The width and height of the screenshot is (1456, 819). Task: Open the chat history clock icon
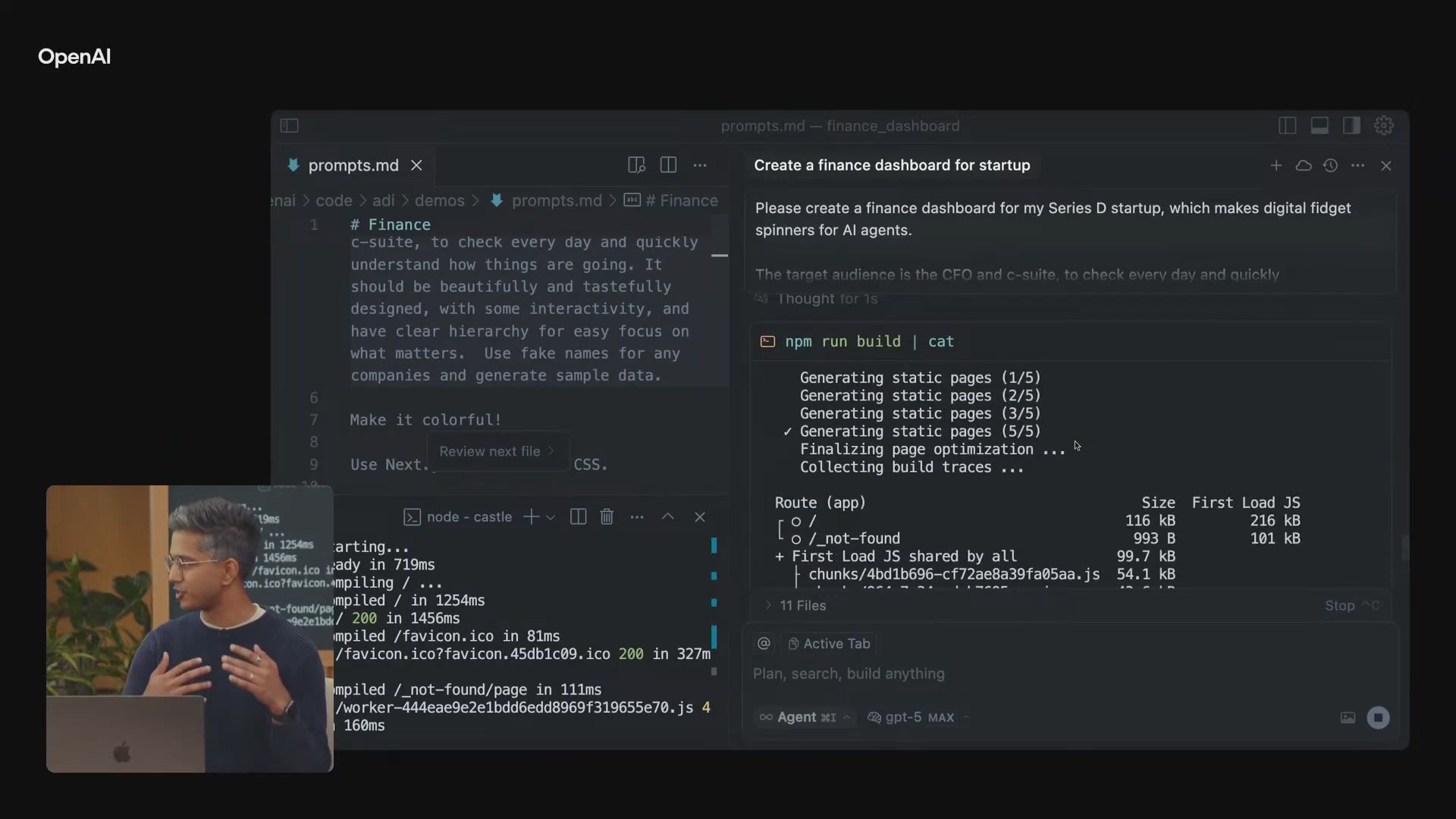pyautogui.click(x=1330, y=165)
